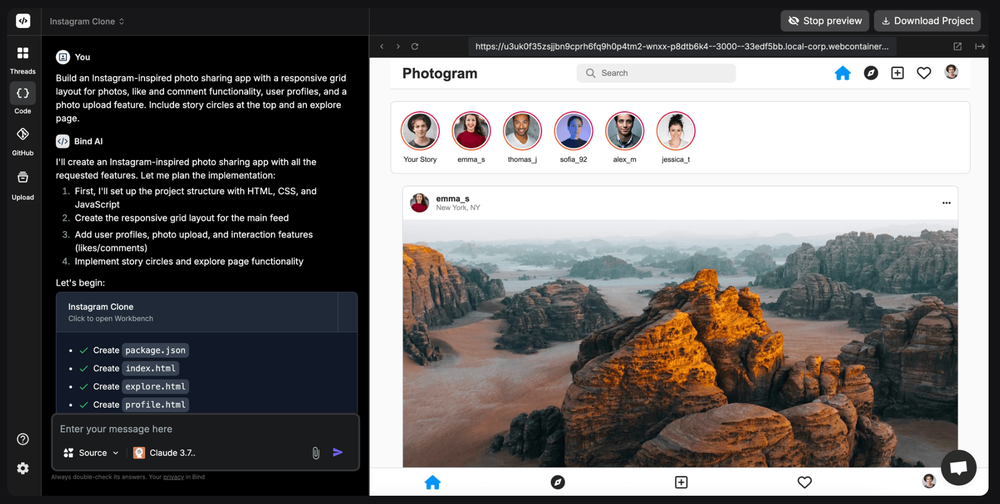Click the heart notifications icon in header
Image resolution: width=1000 pixels, height=504 pixels.
coord(924,73)
